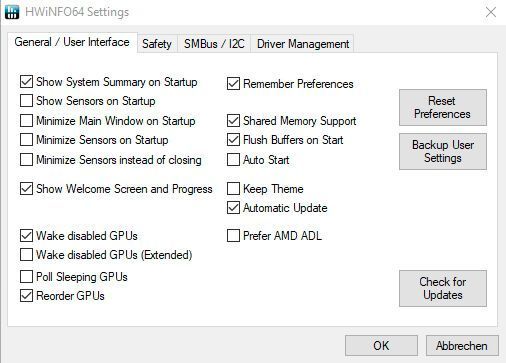Click the Reset Preferences button
The image size is (506, 363).
(443, 107)
